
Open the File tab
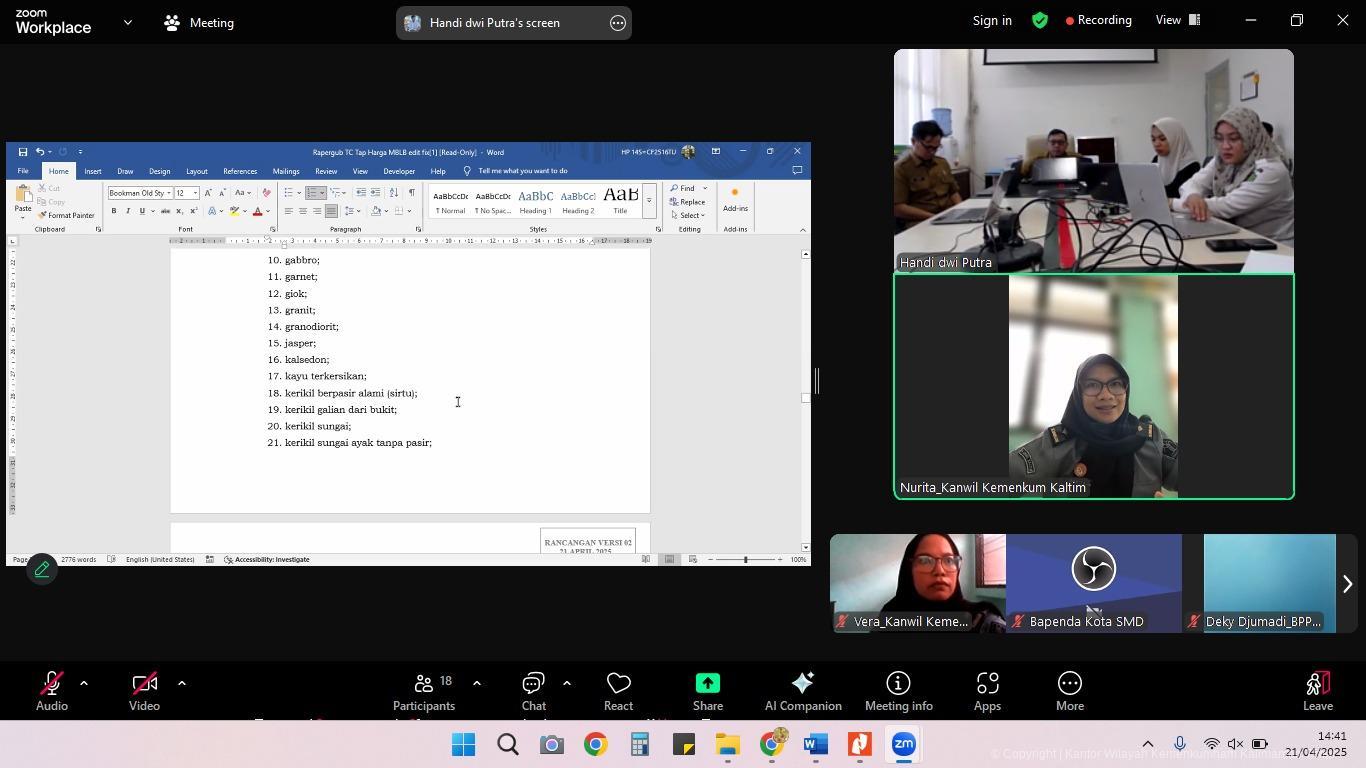click(x=22, y=171)
